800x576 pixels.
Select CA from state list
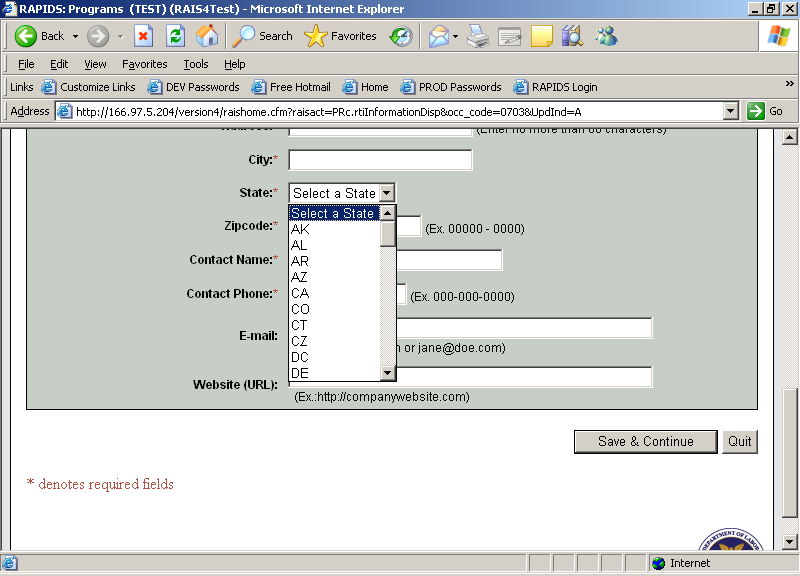click(335, 293)
